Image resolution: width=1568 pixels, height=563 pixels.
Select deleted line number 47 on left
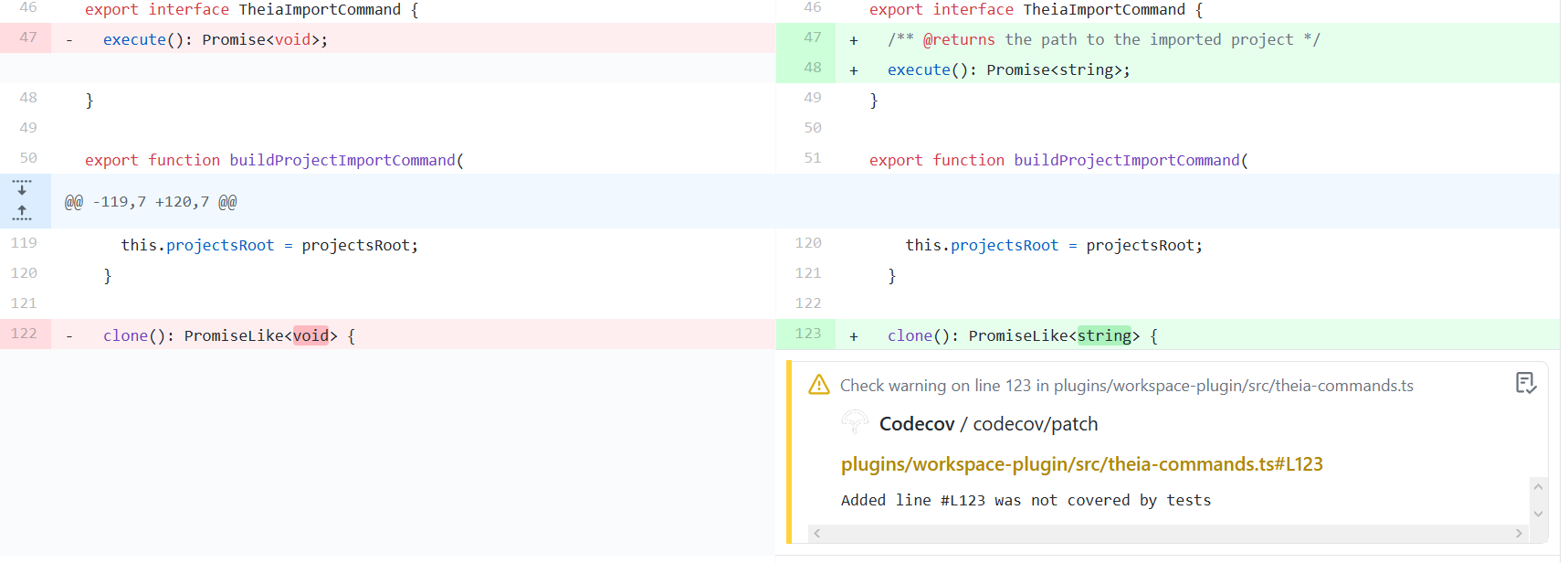click(x=28, y=37)
